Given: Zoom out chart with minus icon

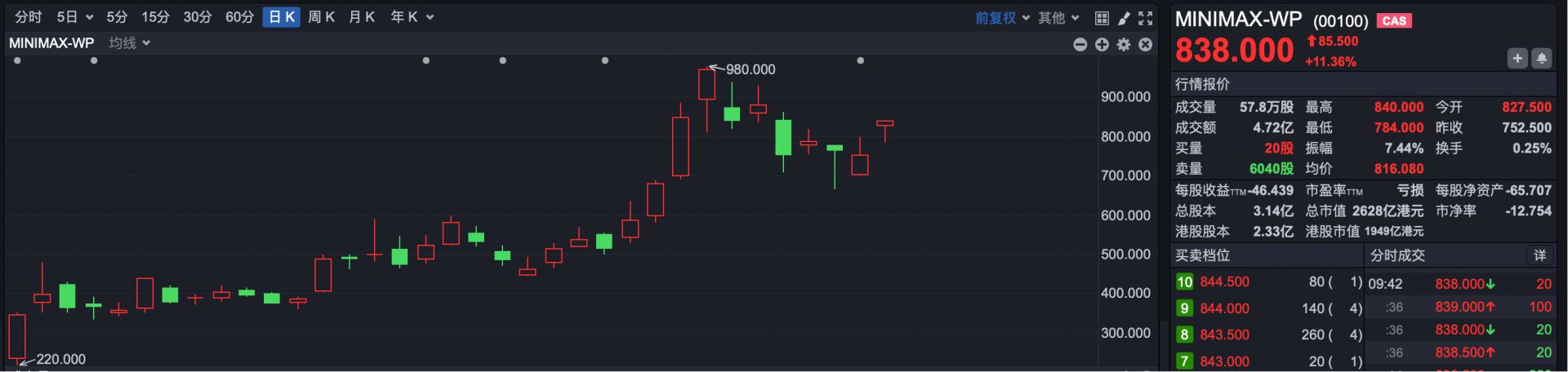Looking at the screenshot, I should 1080,45.
